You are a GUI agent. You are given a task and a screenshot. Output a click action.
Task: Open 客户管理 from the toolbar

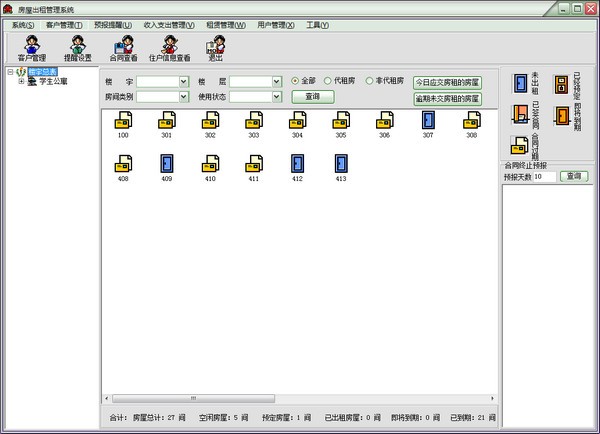pos(31,47)
